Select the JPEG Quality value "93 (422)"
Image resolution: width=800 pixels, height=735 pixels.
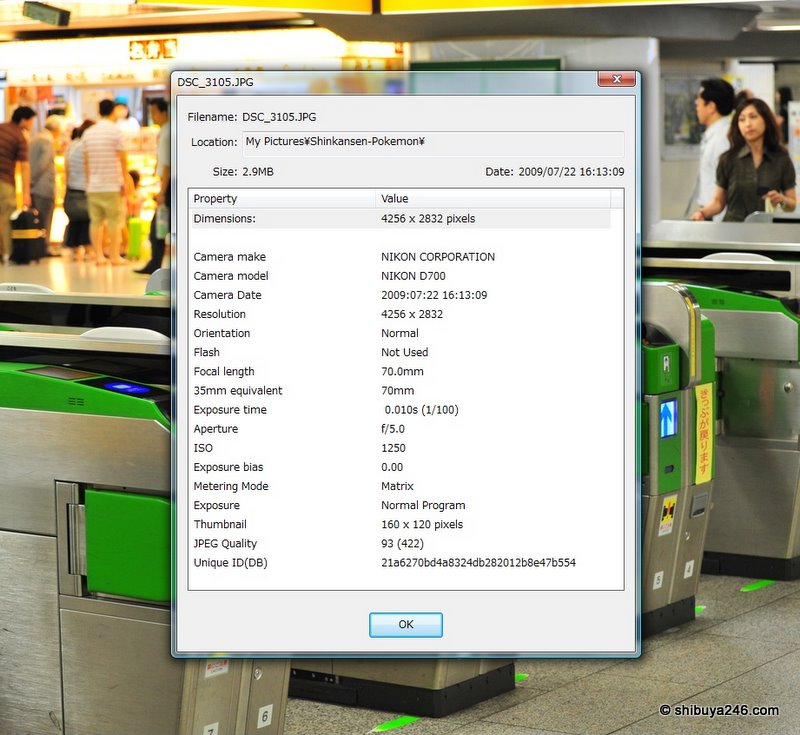point(403,544)
